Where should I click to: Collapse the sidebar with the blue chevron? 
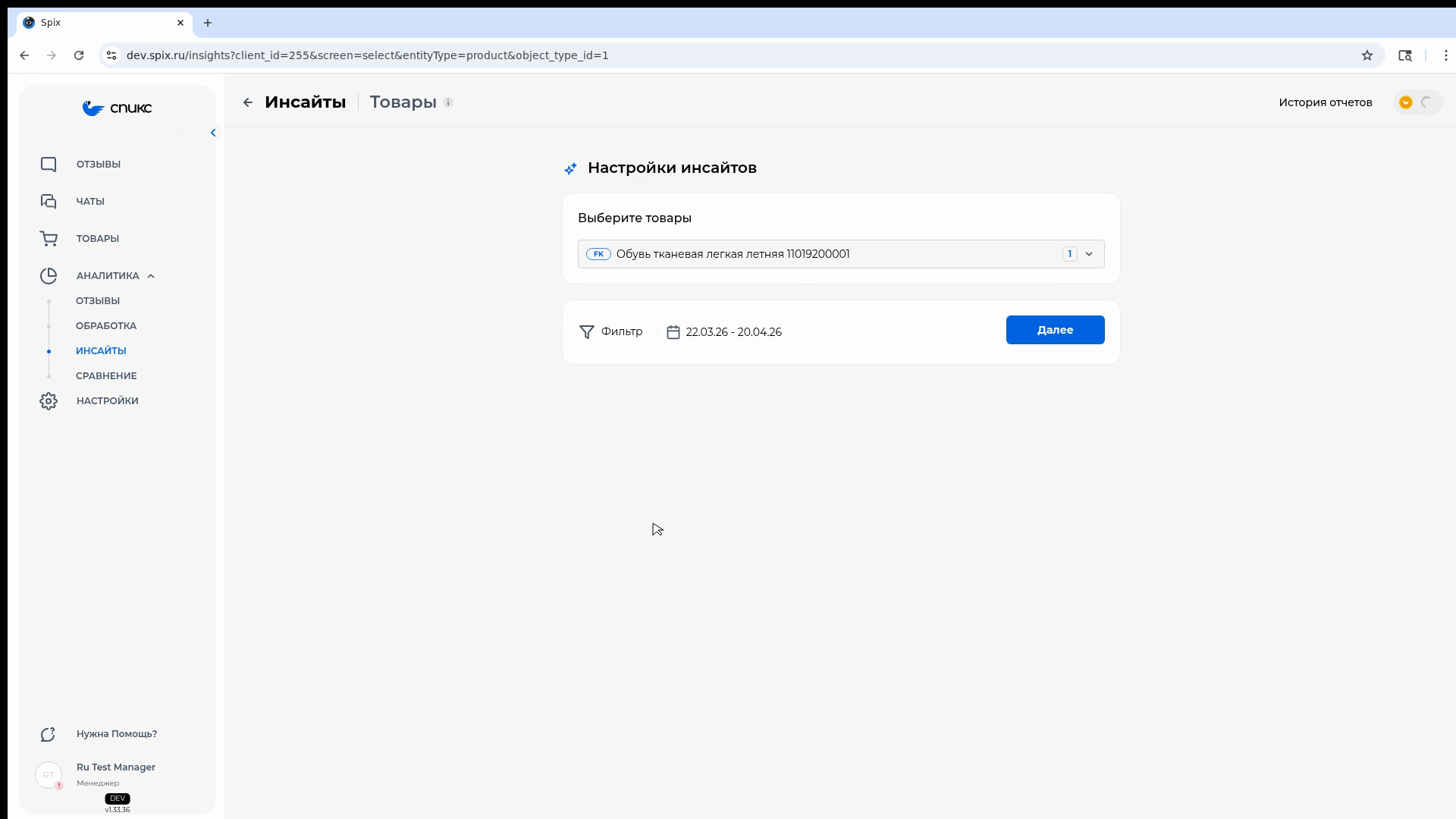[213, 133]
